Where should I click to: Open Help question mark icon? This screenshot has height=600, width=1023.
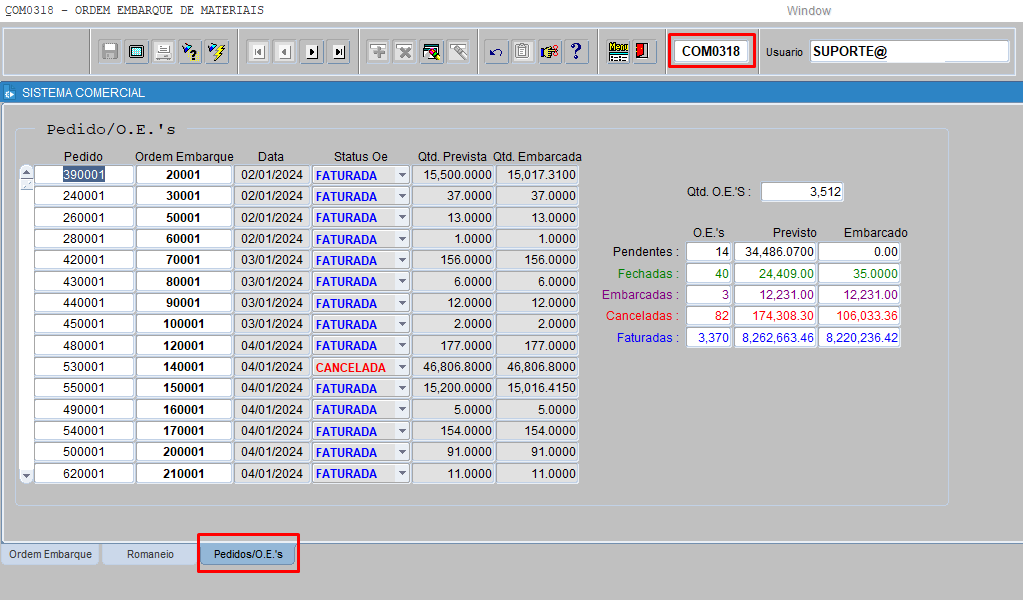[x=576, y=52]
